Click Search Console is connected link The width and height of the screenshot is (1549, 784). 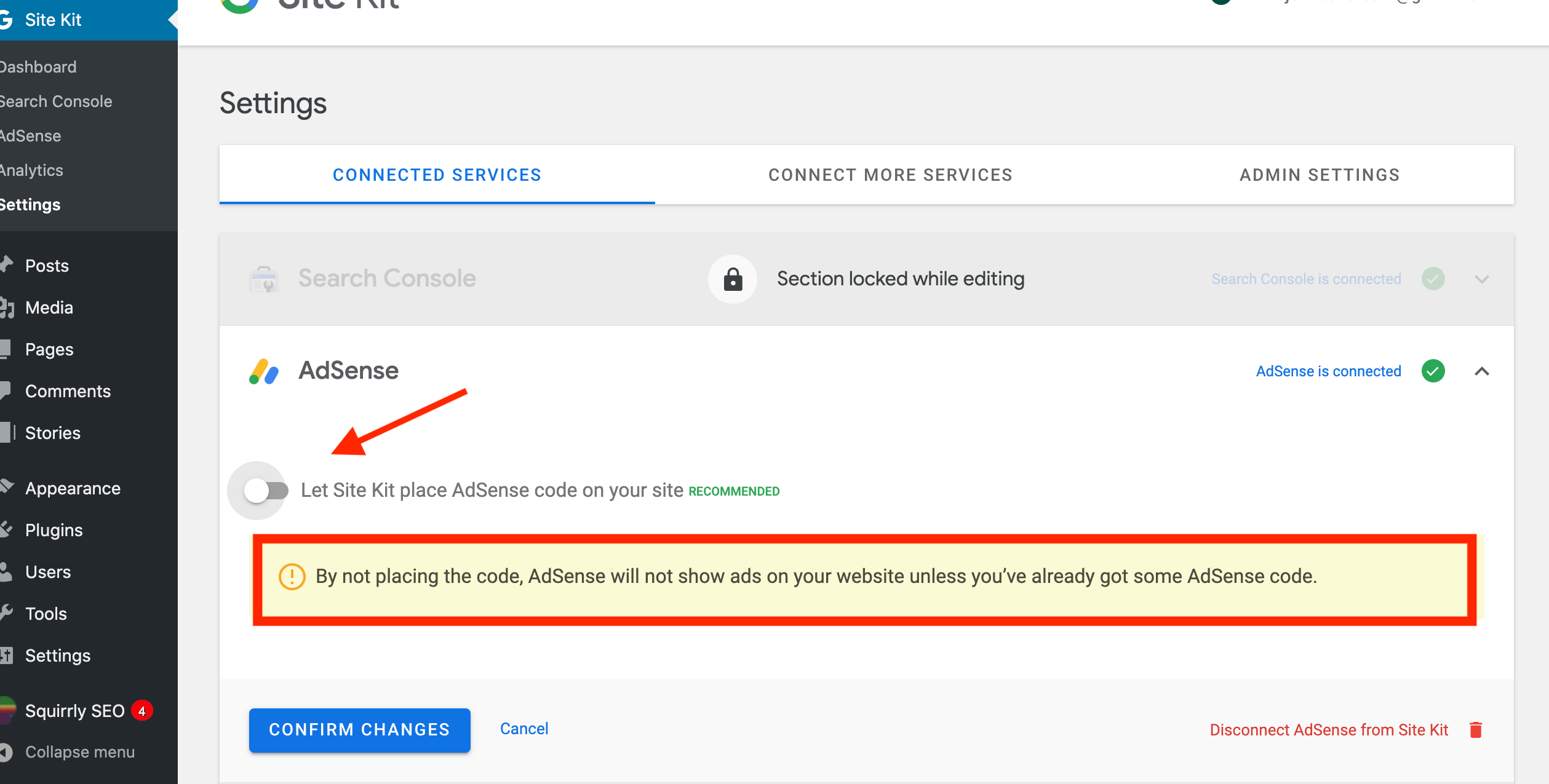[x=1307, y=279]
